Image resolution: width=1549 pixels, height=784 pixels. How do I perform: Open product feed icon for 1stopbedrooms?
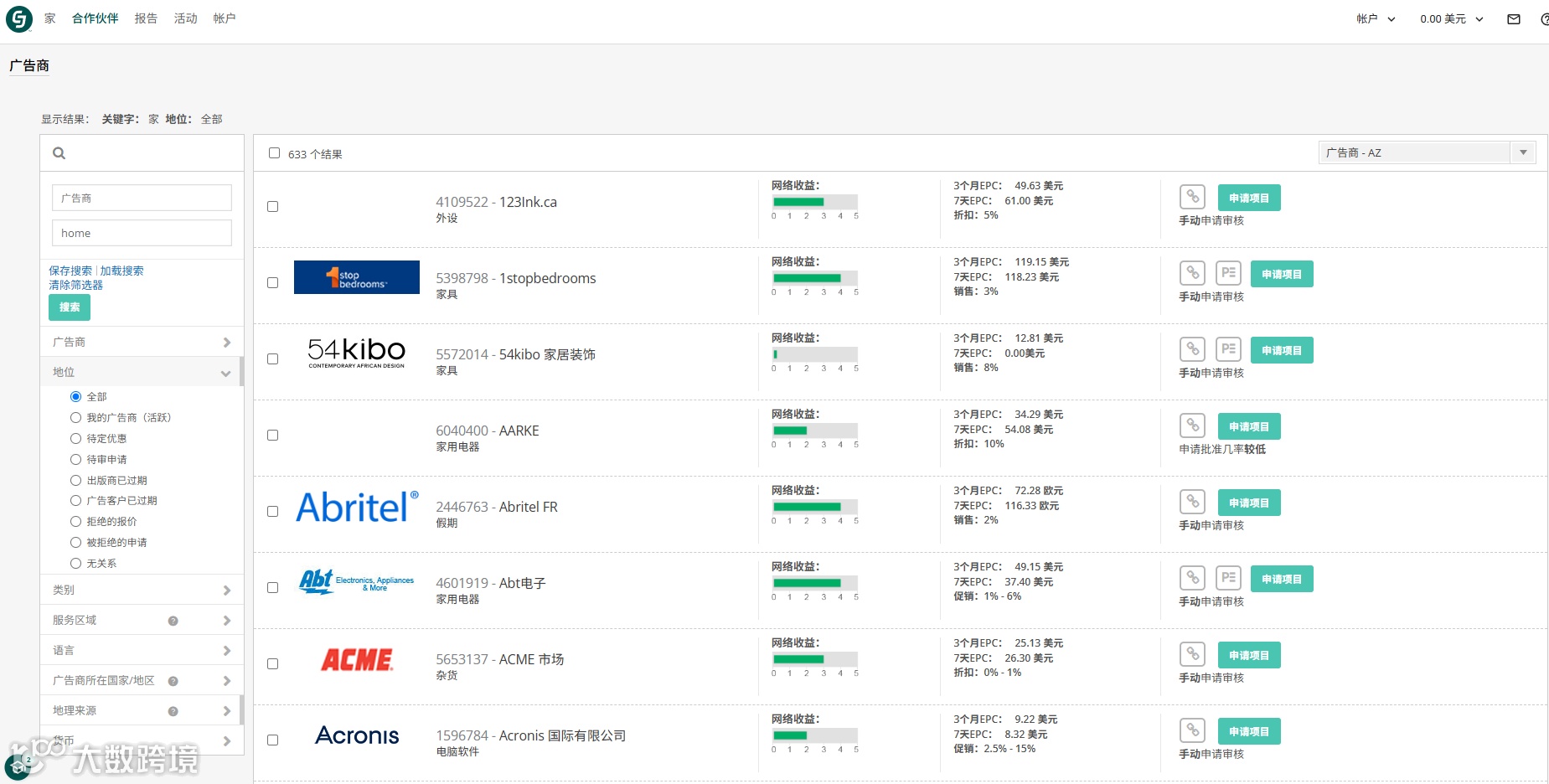(x=1229, y=274)
